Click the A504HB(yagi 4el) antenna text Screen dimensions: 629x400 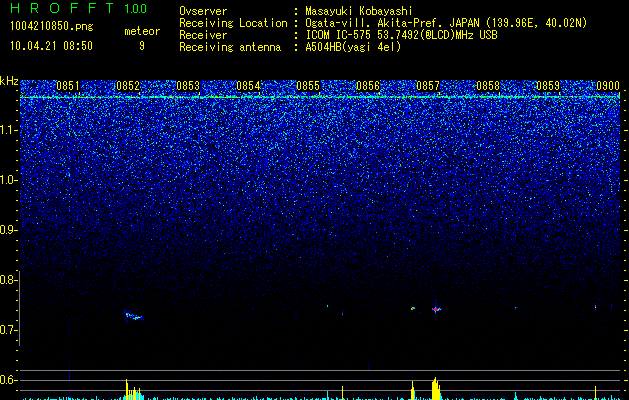tap(353, 47)
